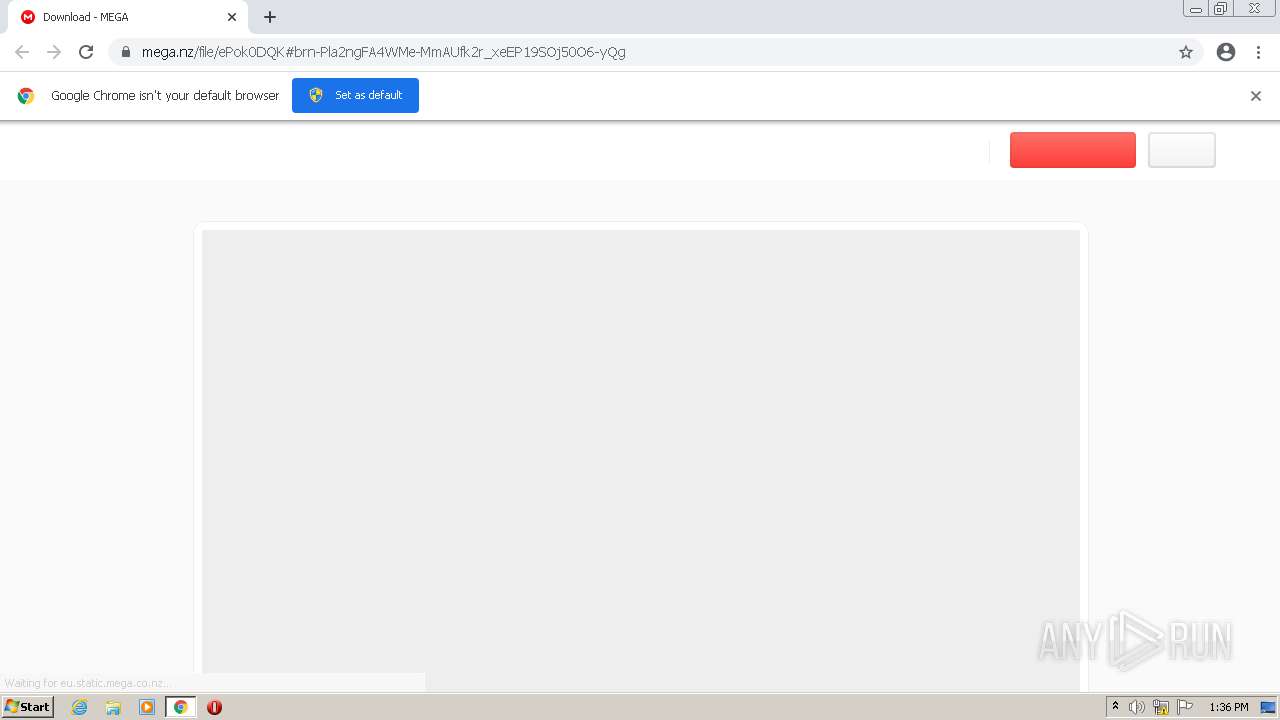Open the volume speaker tray icon

tap(1137, 707)
